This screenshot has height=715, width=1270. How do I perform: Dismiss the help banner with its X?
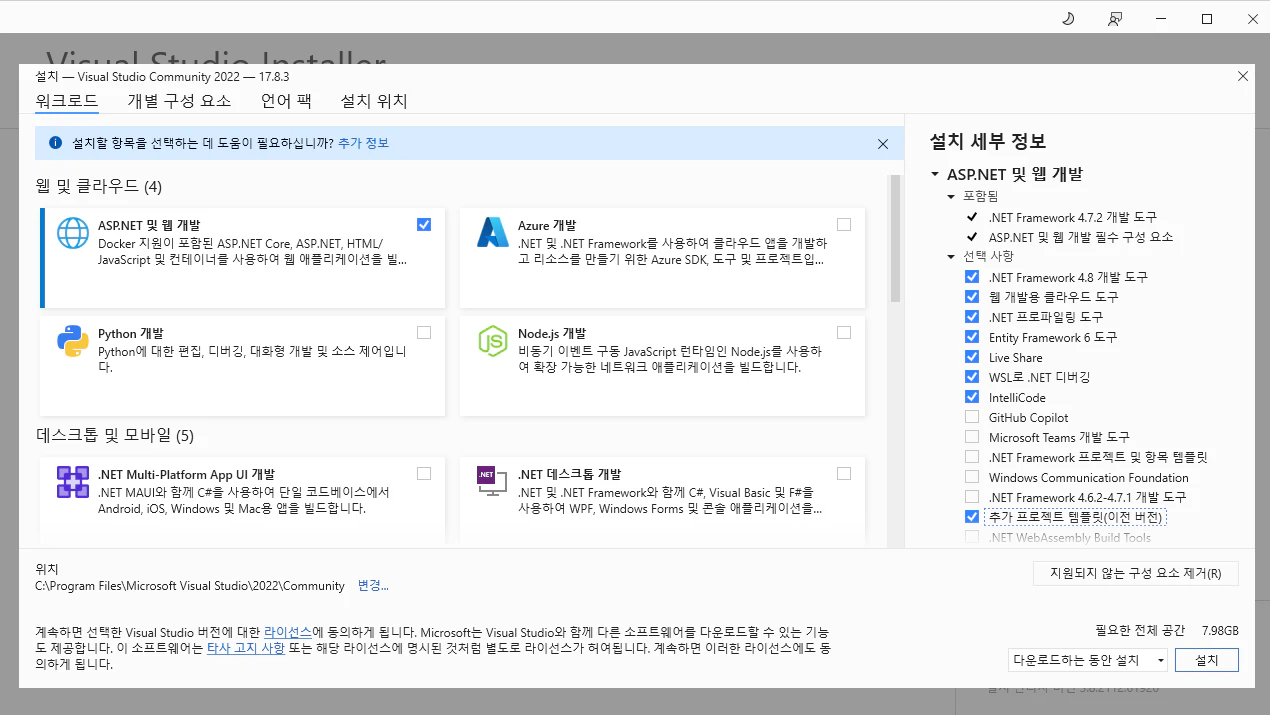[x=883, y=144]
